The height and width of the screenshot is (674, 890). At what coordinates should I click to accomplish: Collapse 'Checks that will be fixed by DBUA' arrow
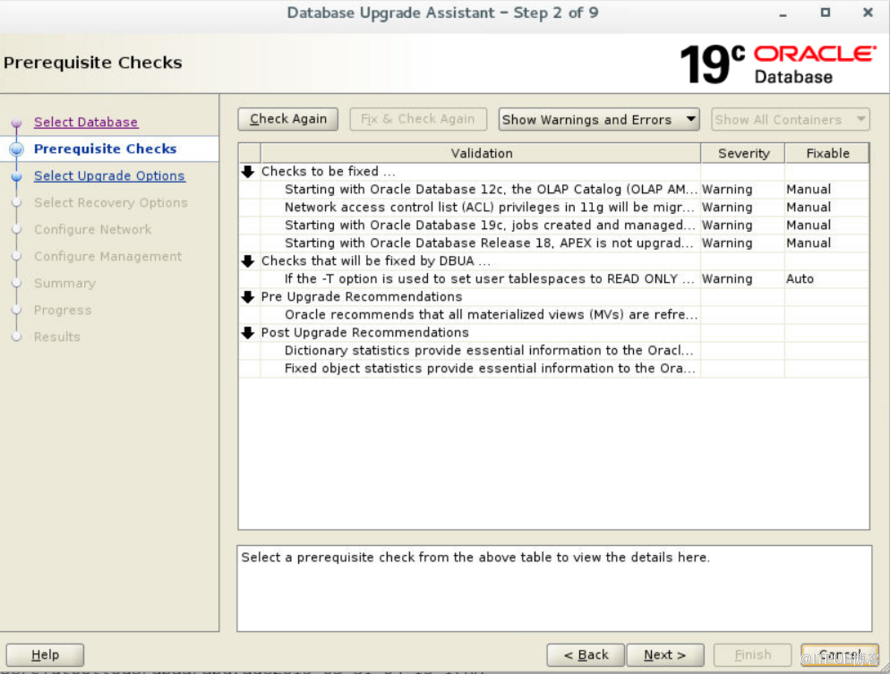coord(248,261)
